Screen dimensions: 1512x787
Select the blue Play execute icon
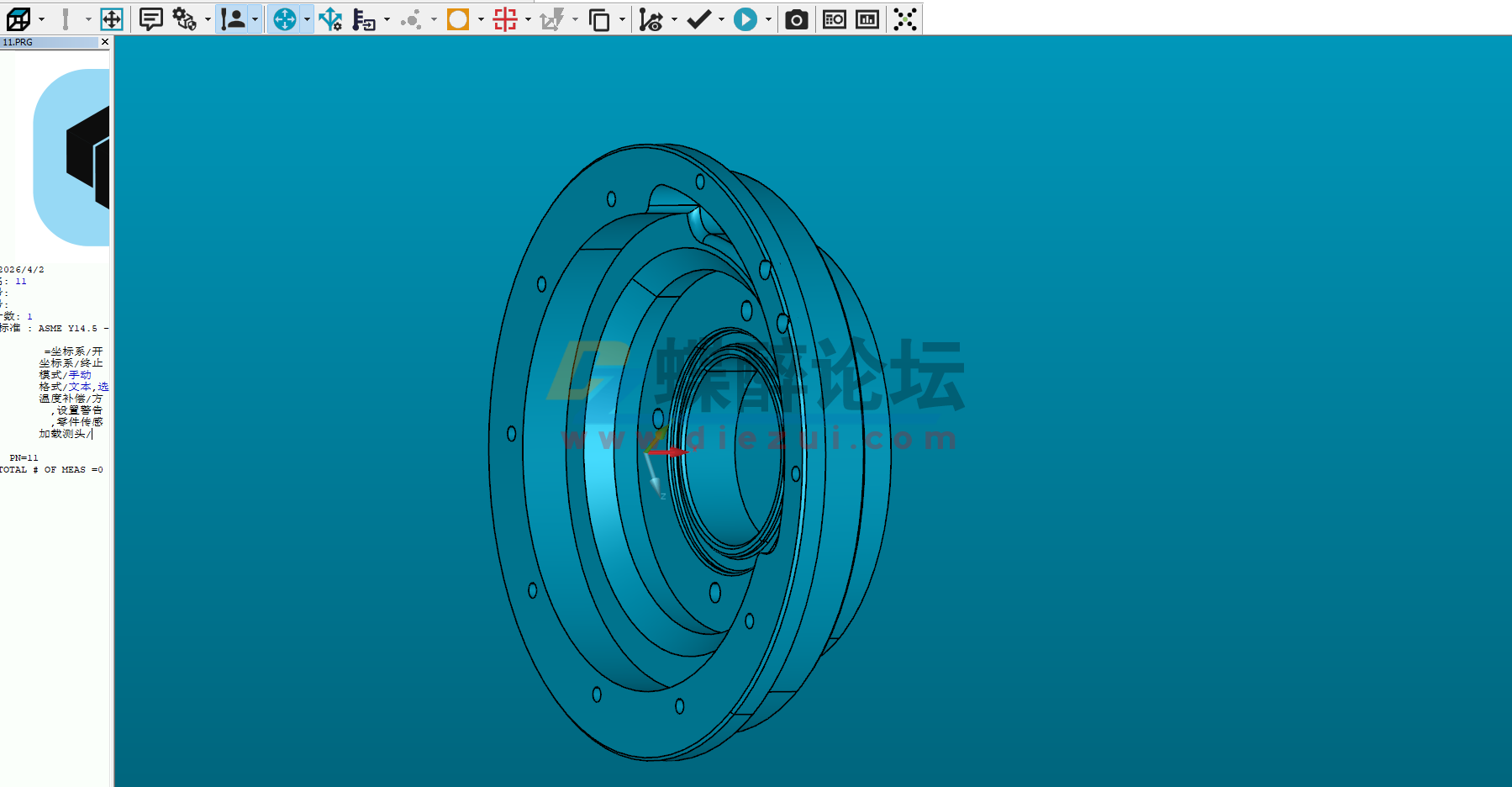(x=746, y=18)
